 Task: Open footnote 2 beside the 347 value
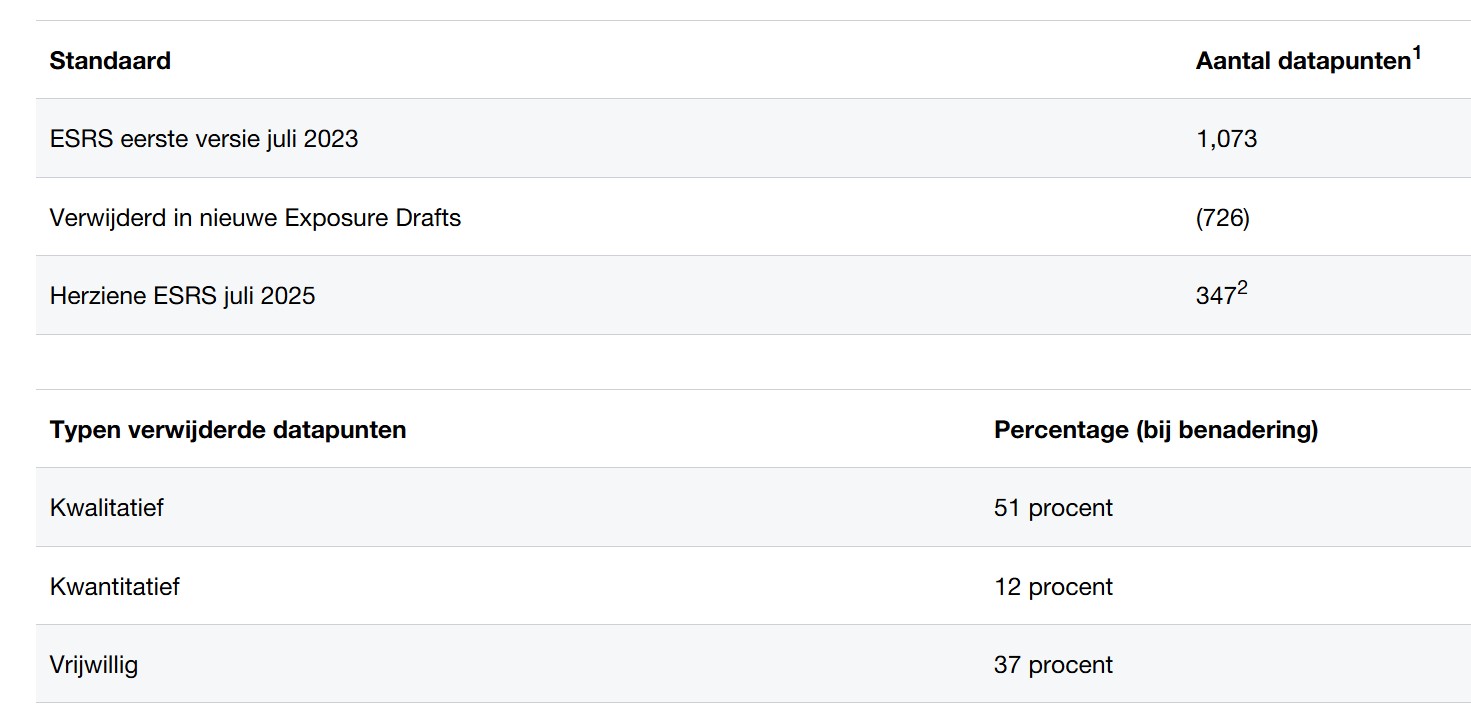tap(1243, 289)
